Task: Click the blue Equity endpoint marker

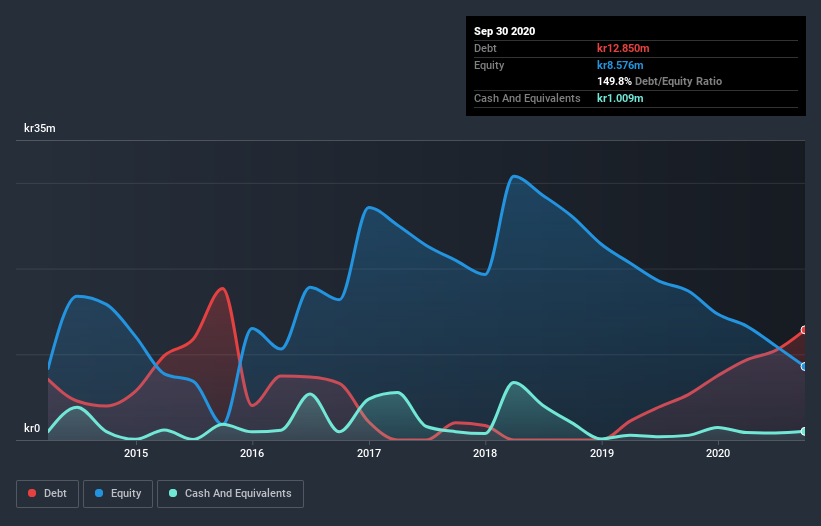Action: (804, 366)
